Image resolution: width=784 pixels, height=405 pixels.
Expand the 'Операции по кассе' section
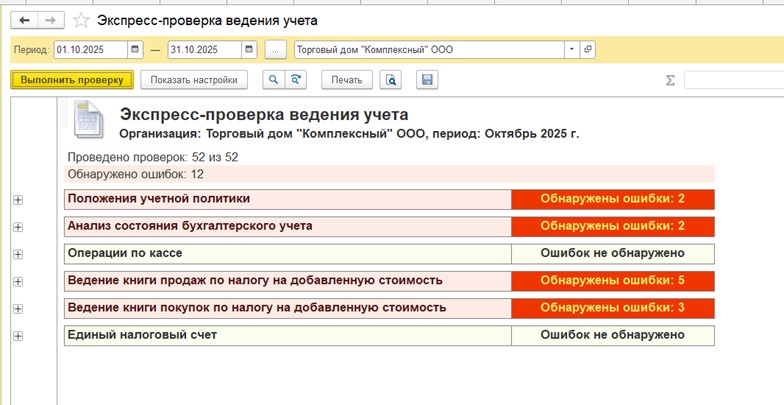[18, 254]
